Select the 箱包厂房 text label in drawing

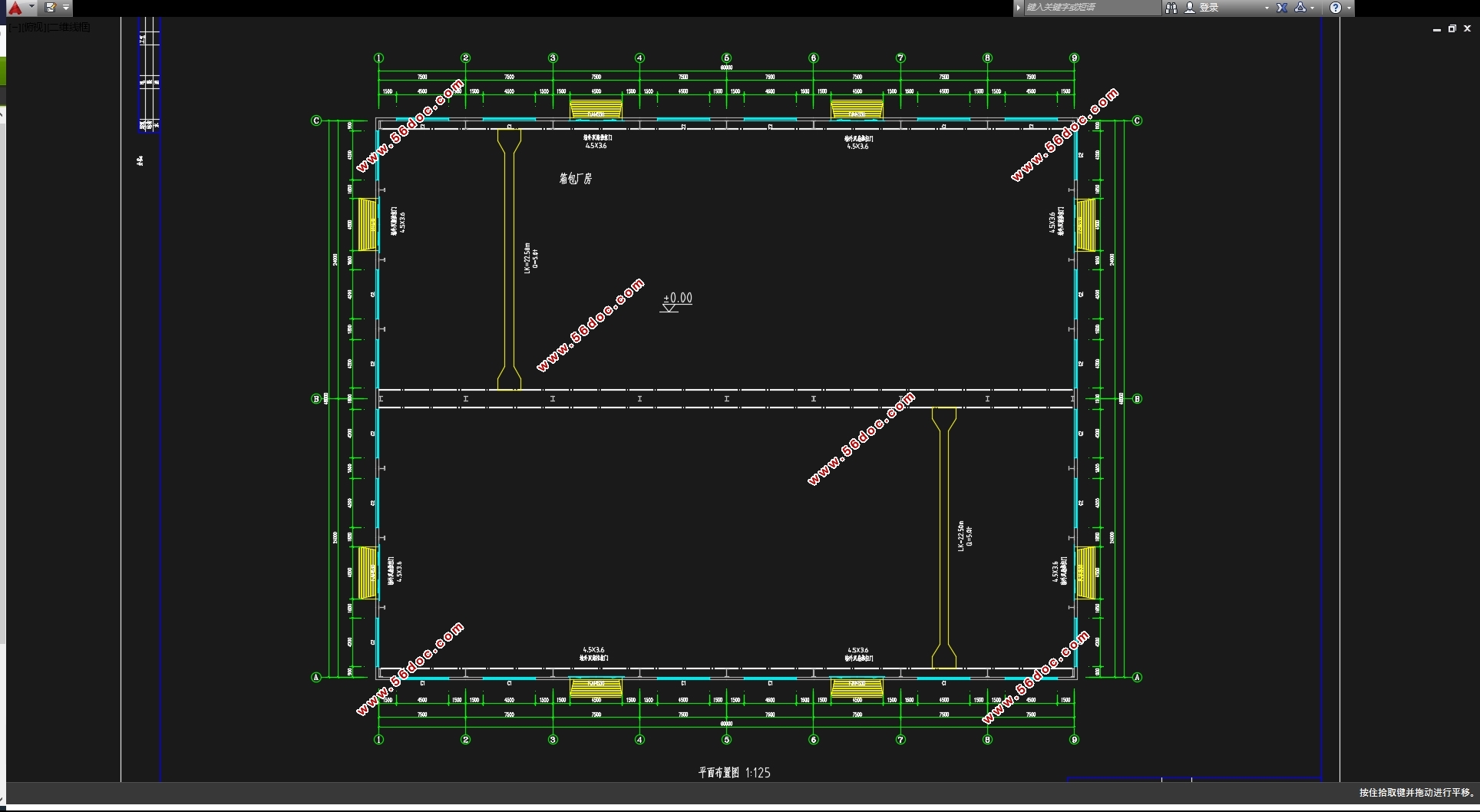point(575,179)
